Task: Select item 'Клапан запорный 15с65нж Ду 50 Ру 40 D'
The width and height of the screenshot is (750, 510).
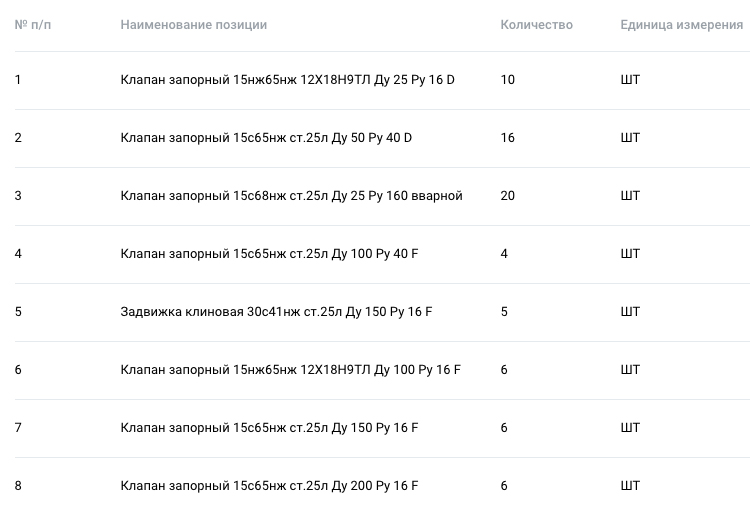Action: tap(266, 138)
